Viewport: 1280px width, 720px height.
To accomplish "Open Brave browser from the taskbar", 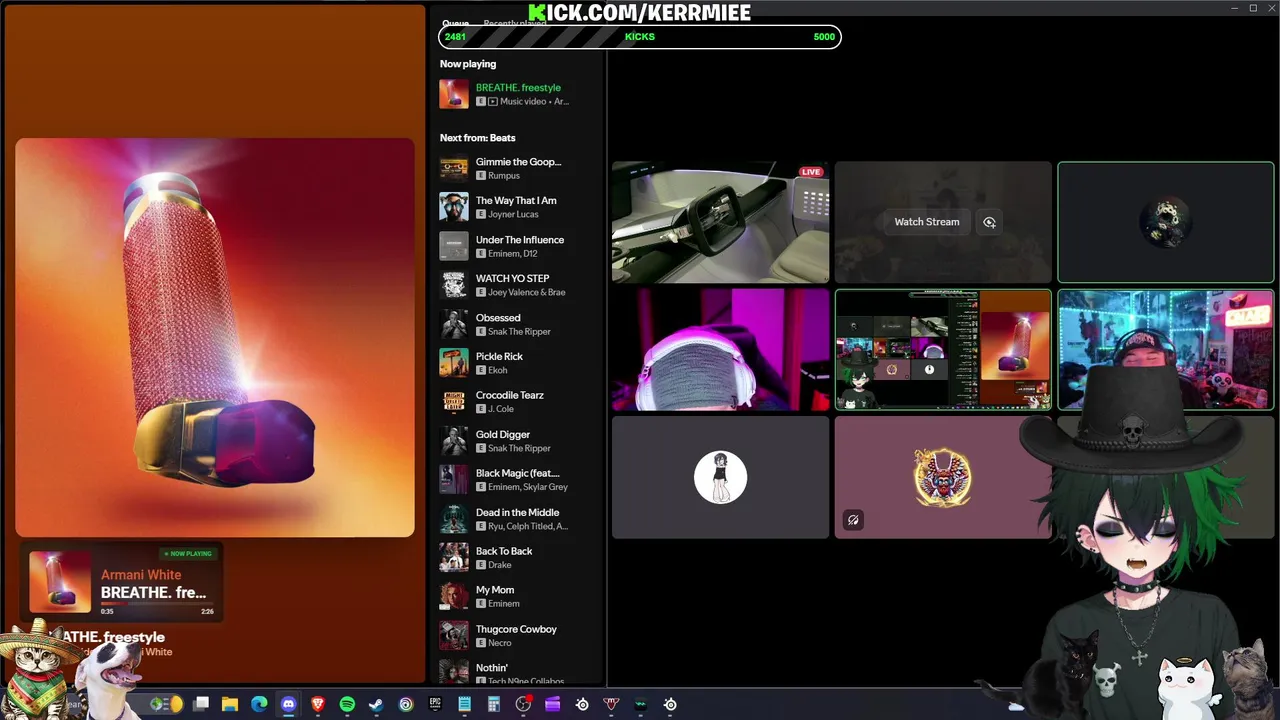I will [x=318, y=704].
